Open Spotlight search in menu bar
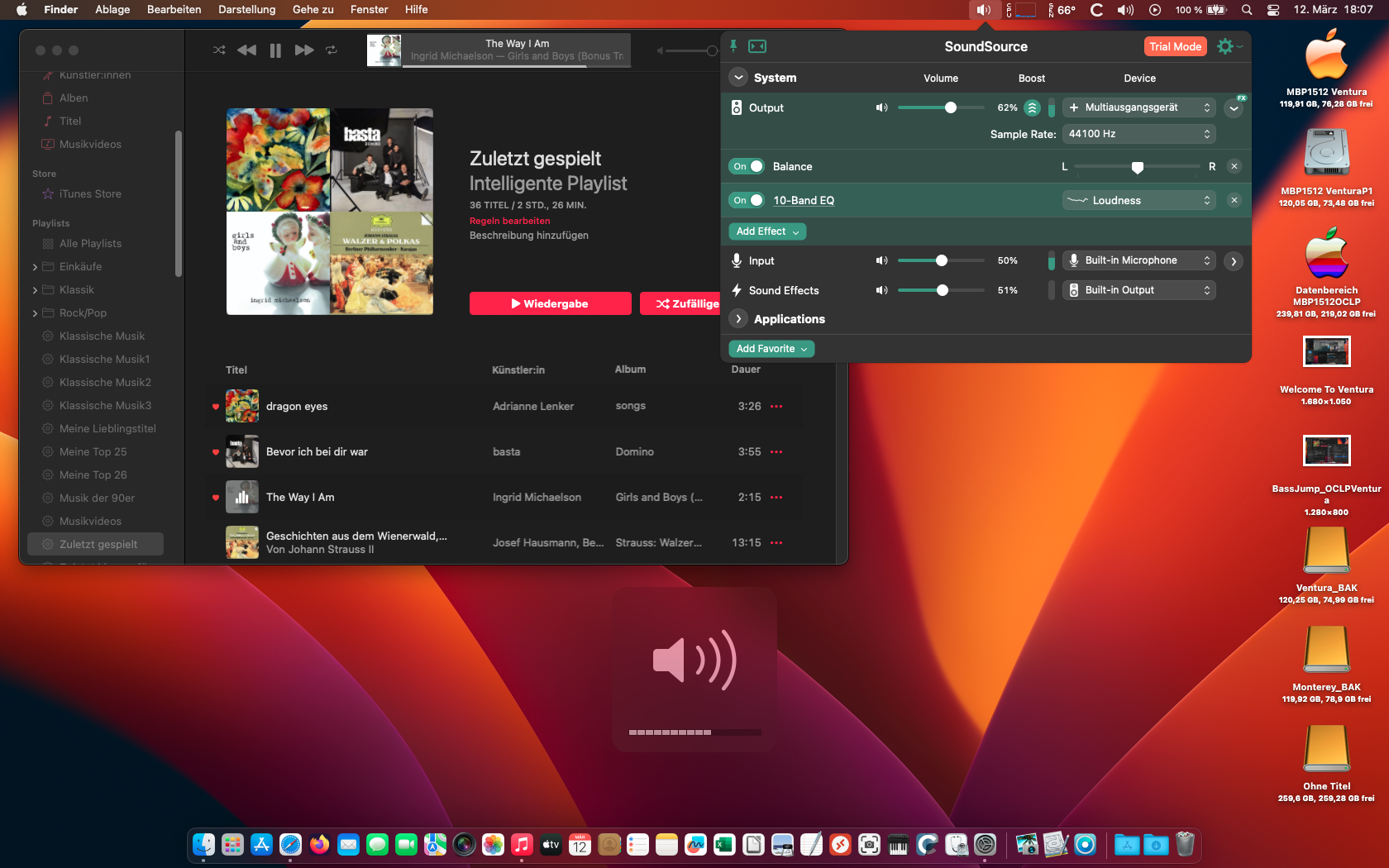The image size is (1389, 868). pyautogui.click(x=1247, y=10)
